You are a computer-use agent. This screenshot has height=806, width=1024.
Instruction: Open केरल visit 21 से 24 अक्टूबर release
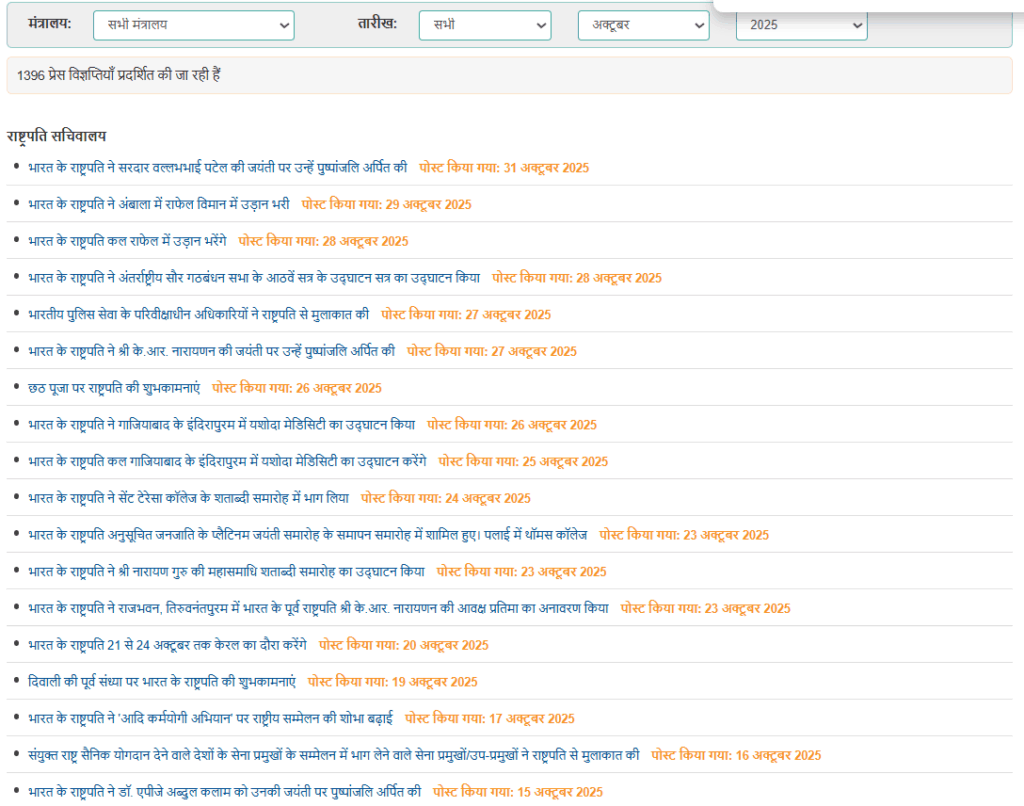pyautogui.click(x=168, y=645)
